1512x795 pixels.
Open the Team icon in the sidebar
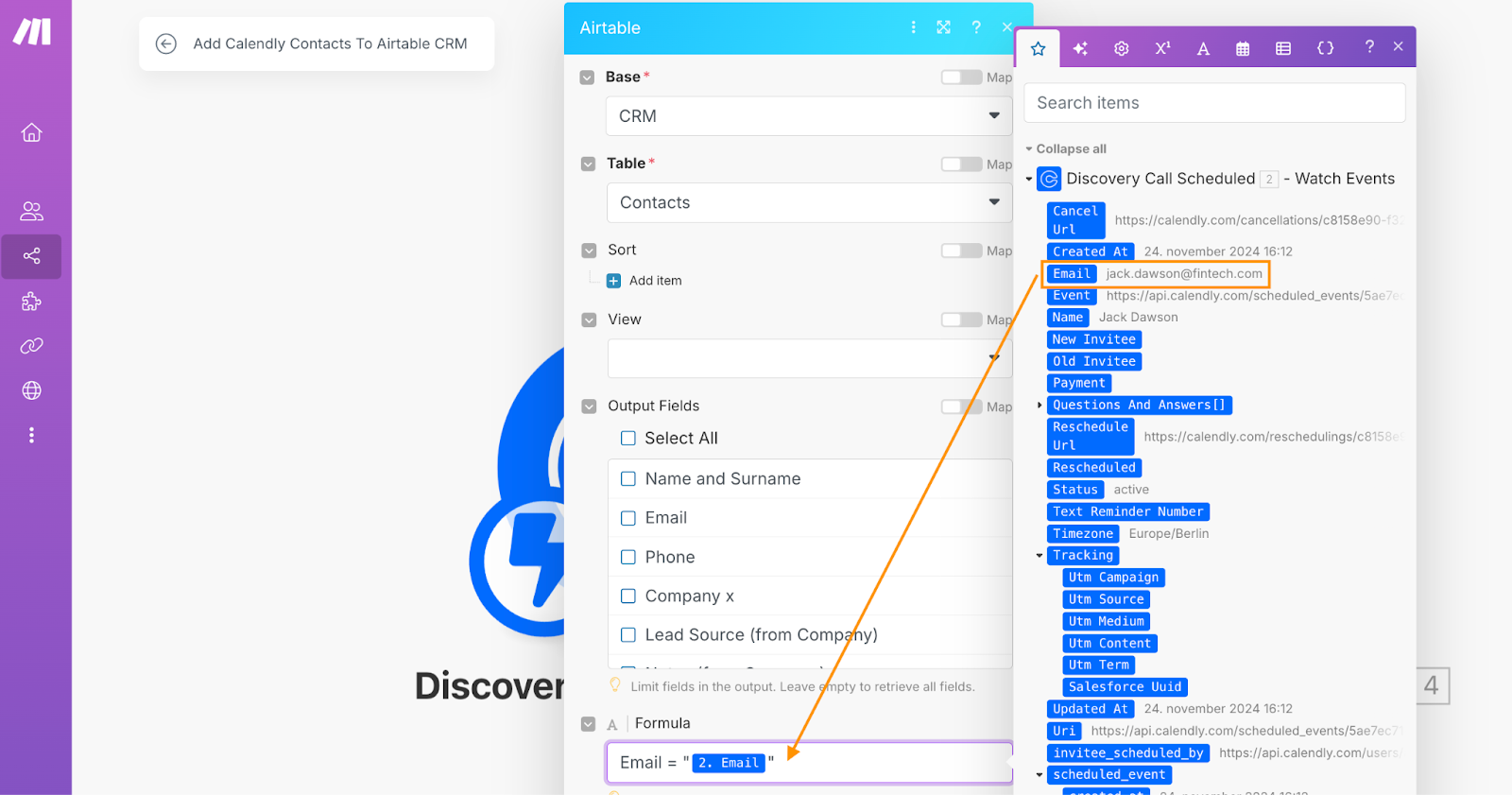coord(32,211)
